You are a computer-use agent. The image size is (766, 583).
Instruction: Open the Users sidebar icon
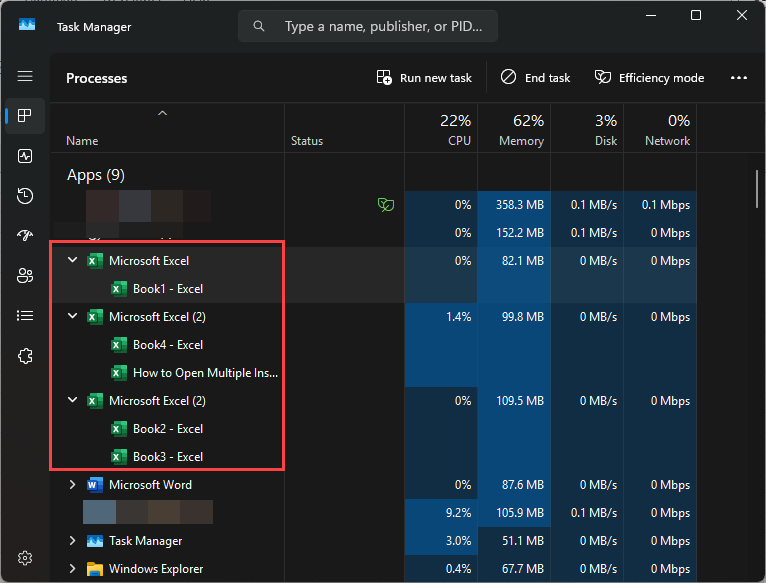(25, 276)
